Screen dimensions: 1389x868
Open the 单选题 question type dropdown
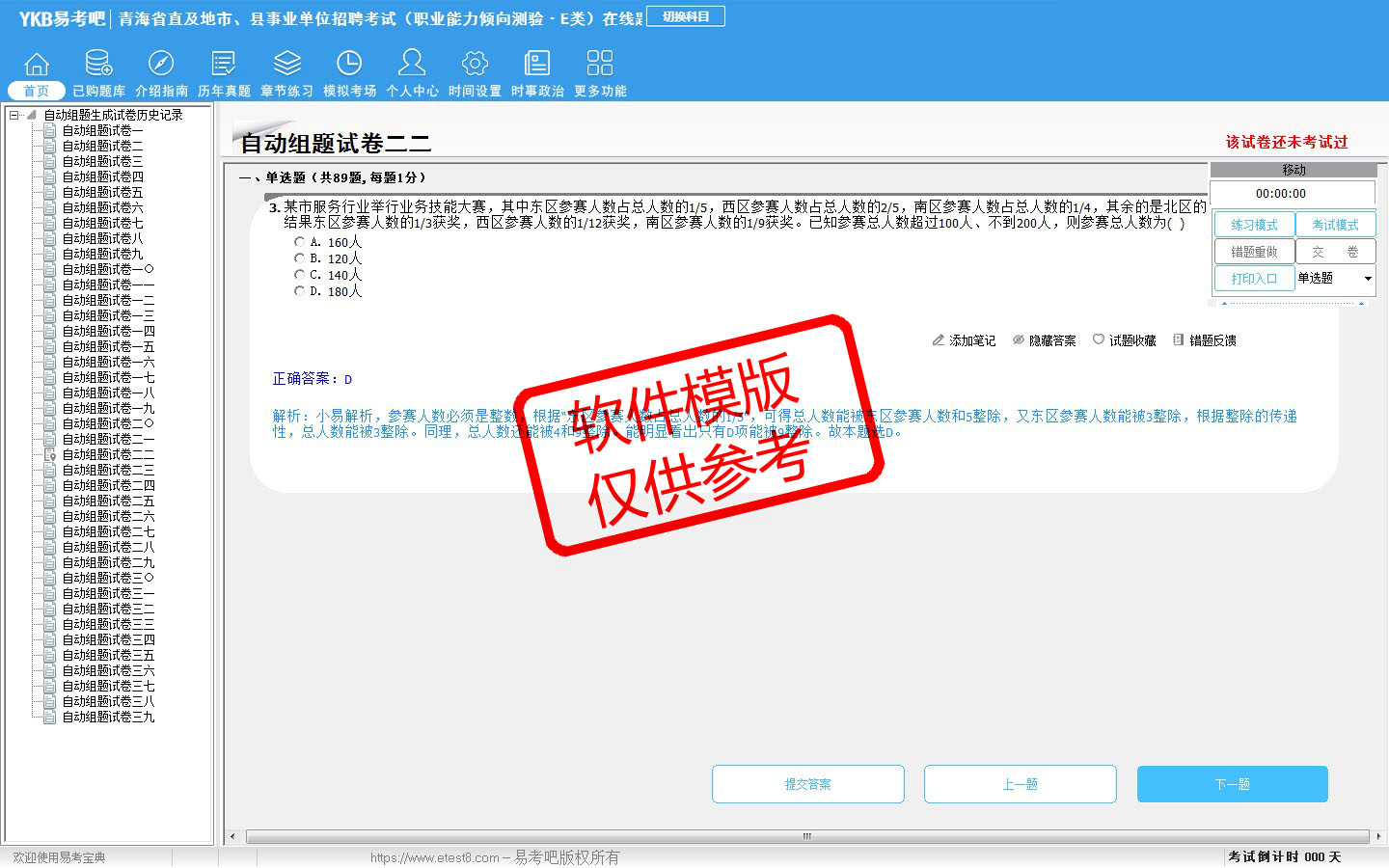tap(1367, 279)
